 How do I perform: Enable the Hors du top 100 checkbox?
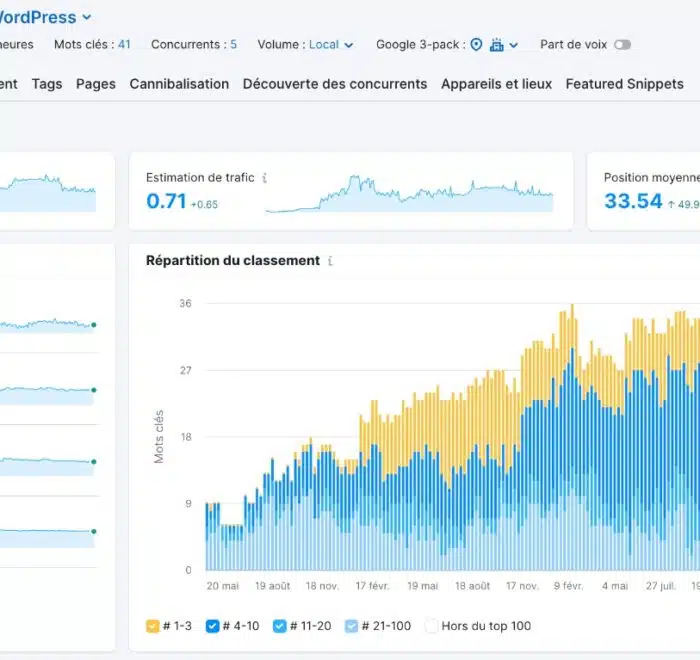(x=432, y=626)
